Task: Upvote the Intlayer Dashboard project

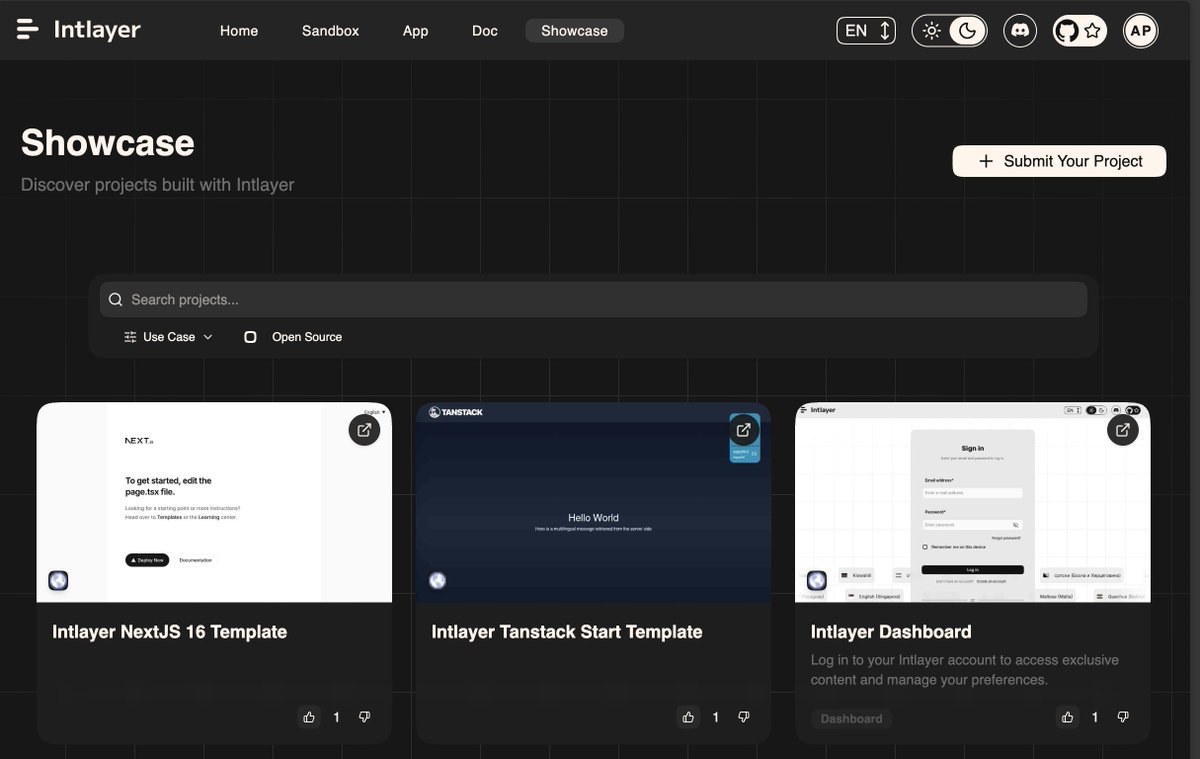Action: (1068, 717)
